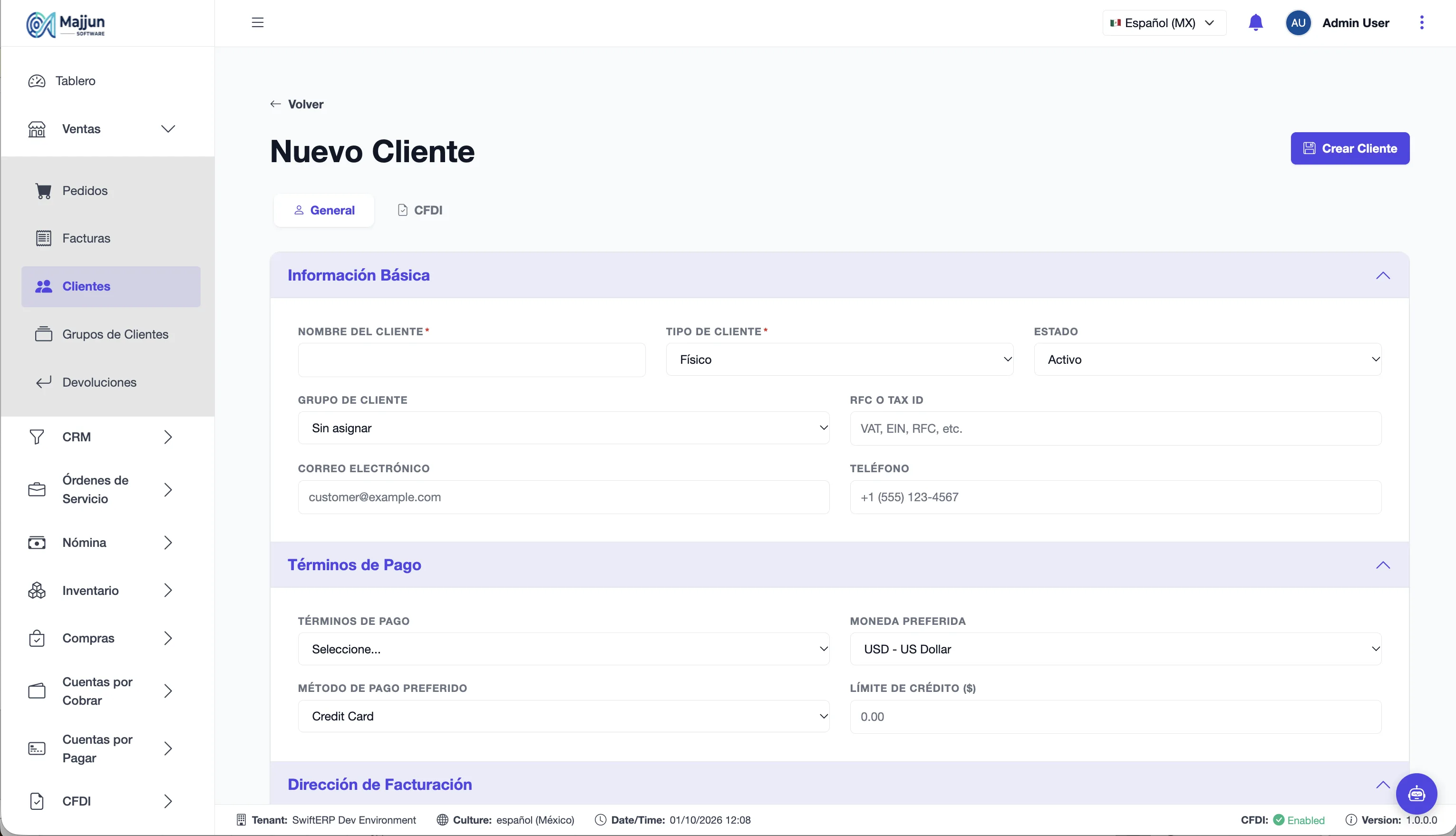This screenshot has height=836, width=1456.
Task: Open the Moneda Preferida dropdown
Action: pos(1116,649)
